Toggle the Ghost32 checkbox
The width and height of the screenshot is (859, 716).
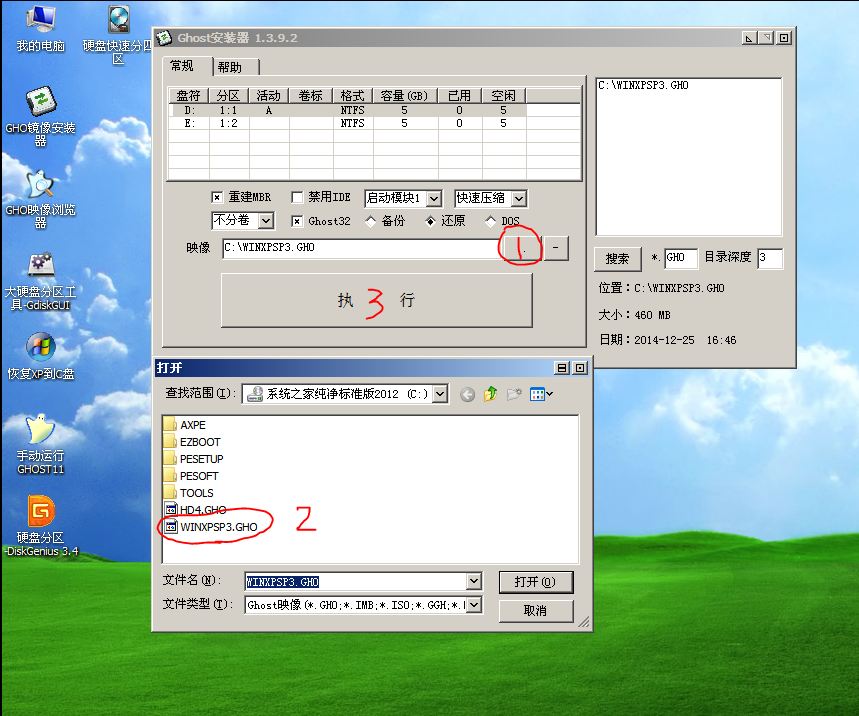[x=296, y=221]
